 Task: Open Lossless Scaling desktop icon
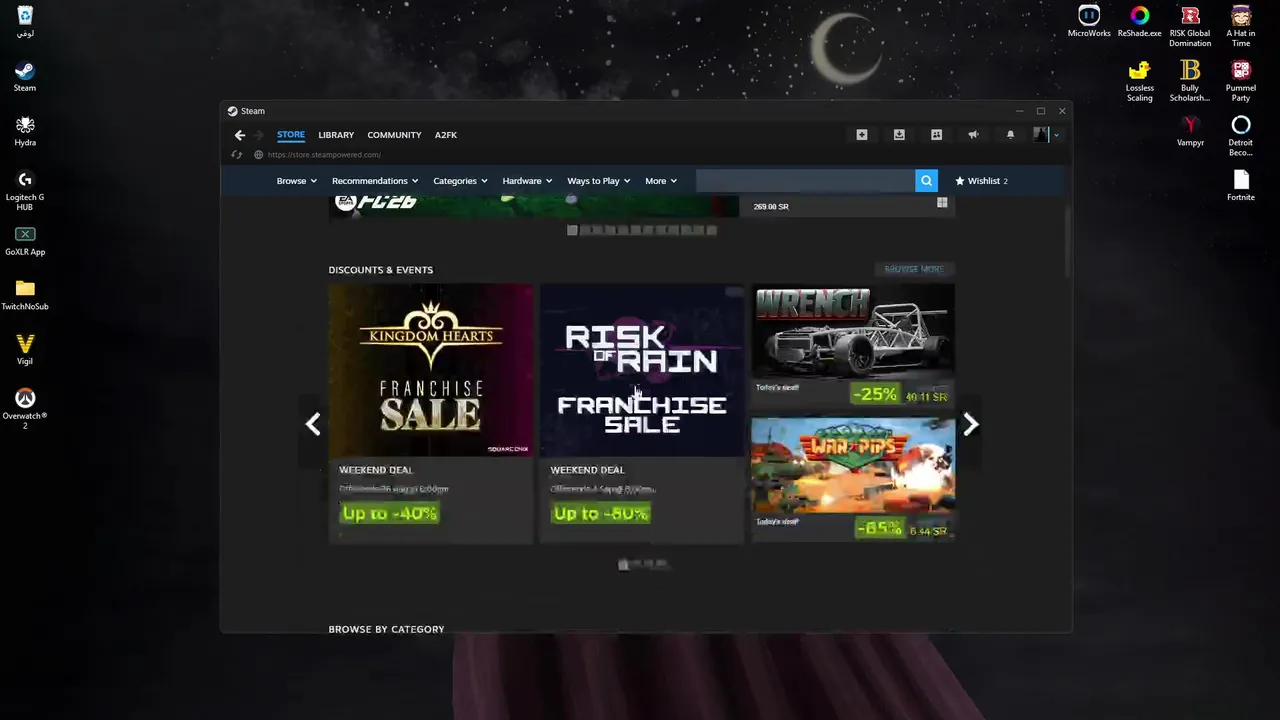[x=1140, y=81]
